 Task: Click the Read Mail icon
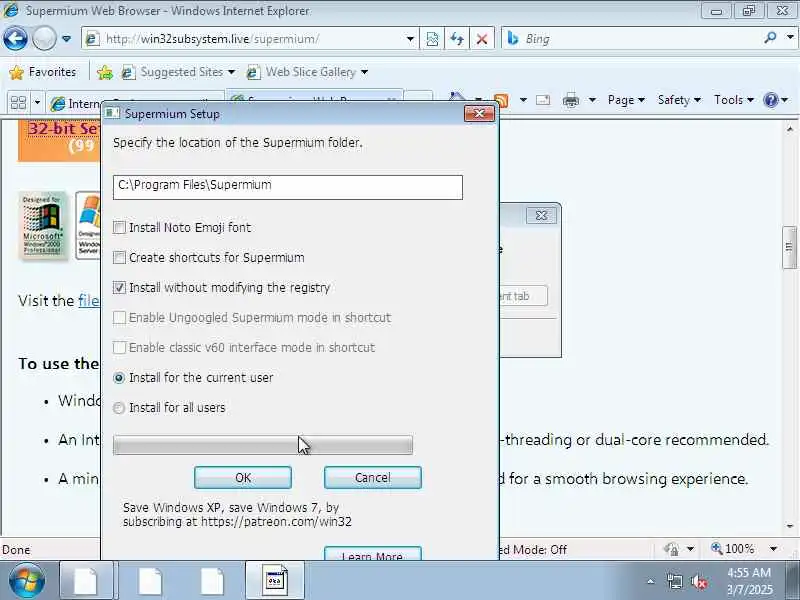(543, 100)
